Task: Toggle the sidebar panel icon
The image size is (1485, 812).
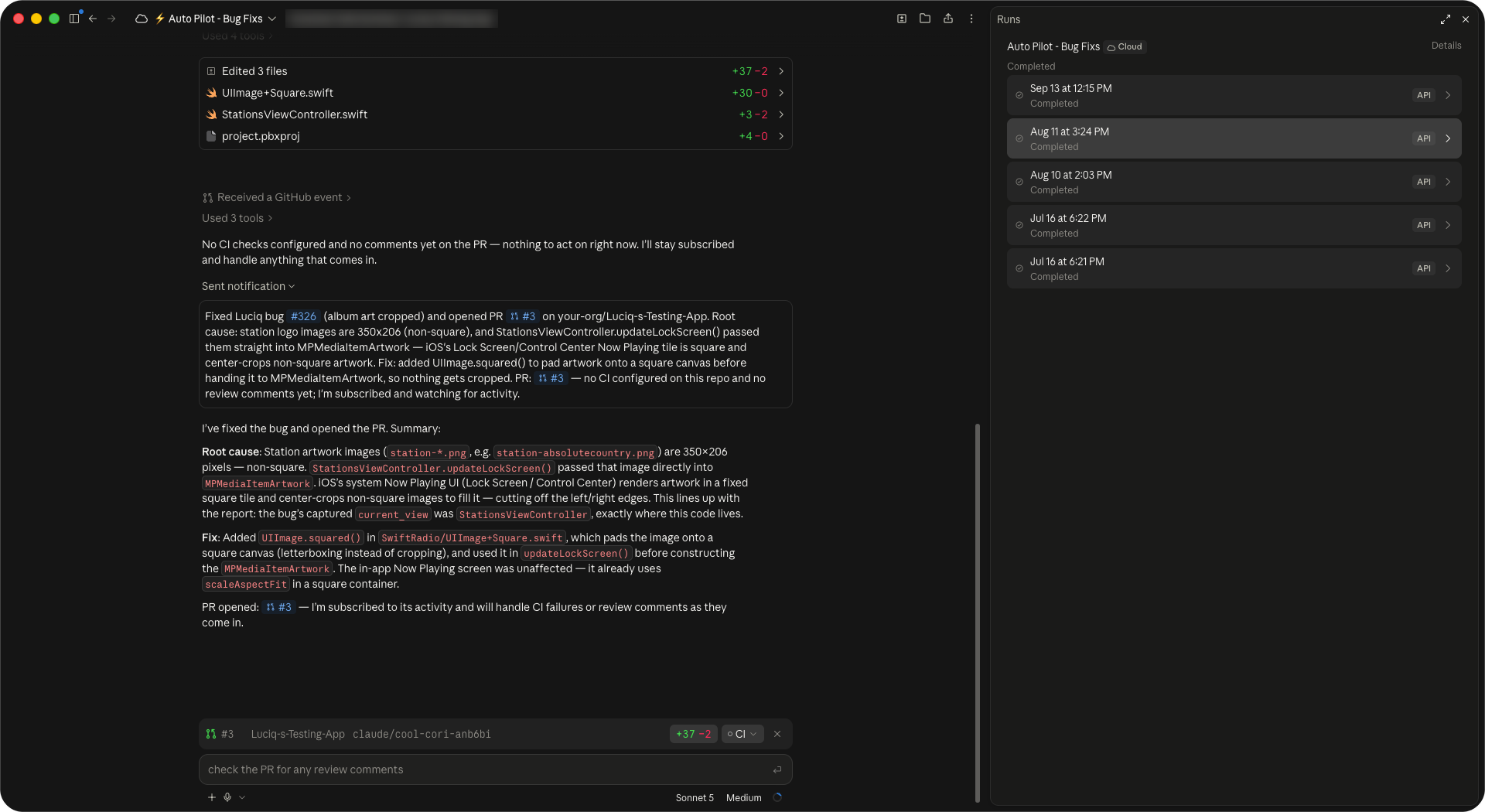Action: pyautogui.click(x=74, y=19)
